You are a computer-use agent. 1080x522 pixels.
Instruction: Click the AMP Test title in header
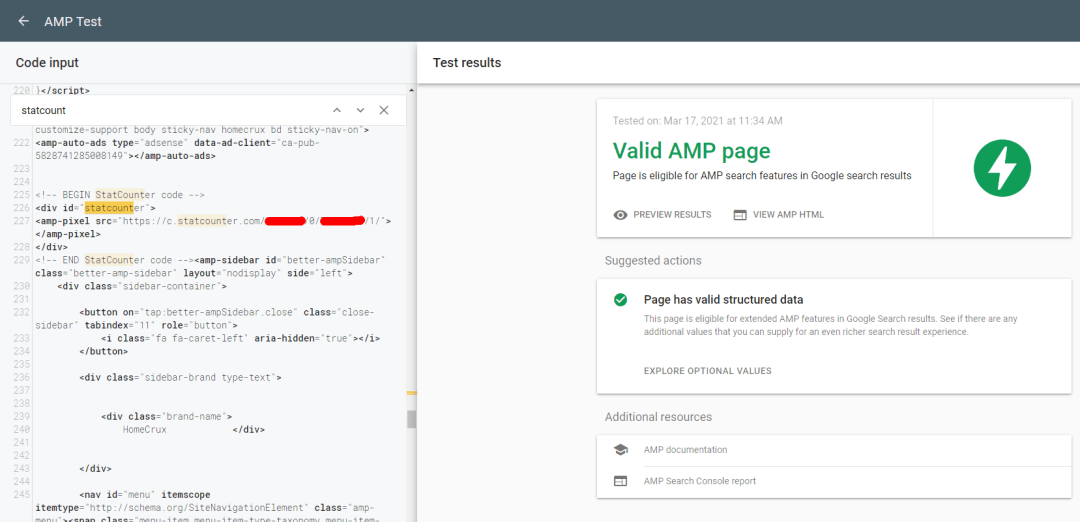[x=73, y=21]
